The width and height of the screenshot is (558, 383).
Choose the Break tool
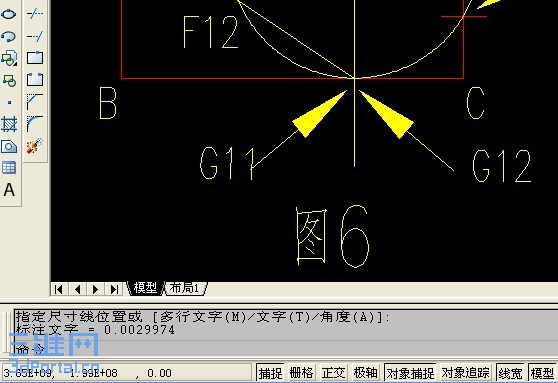(x=35, y=79)
